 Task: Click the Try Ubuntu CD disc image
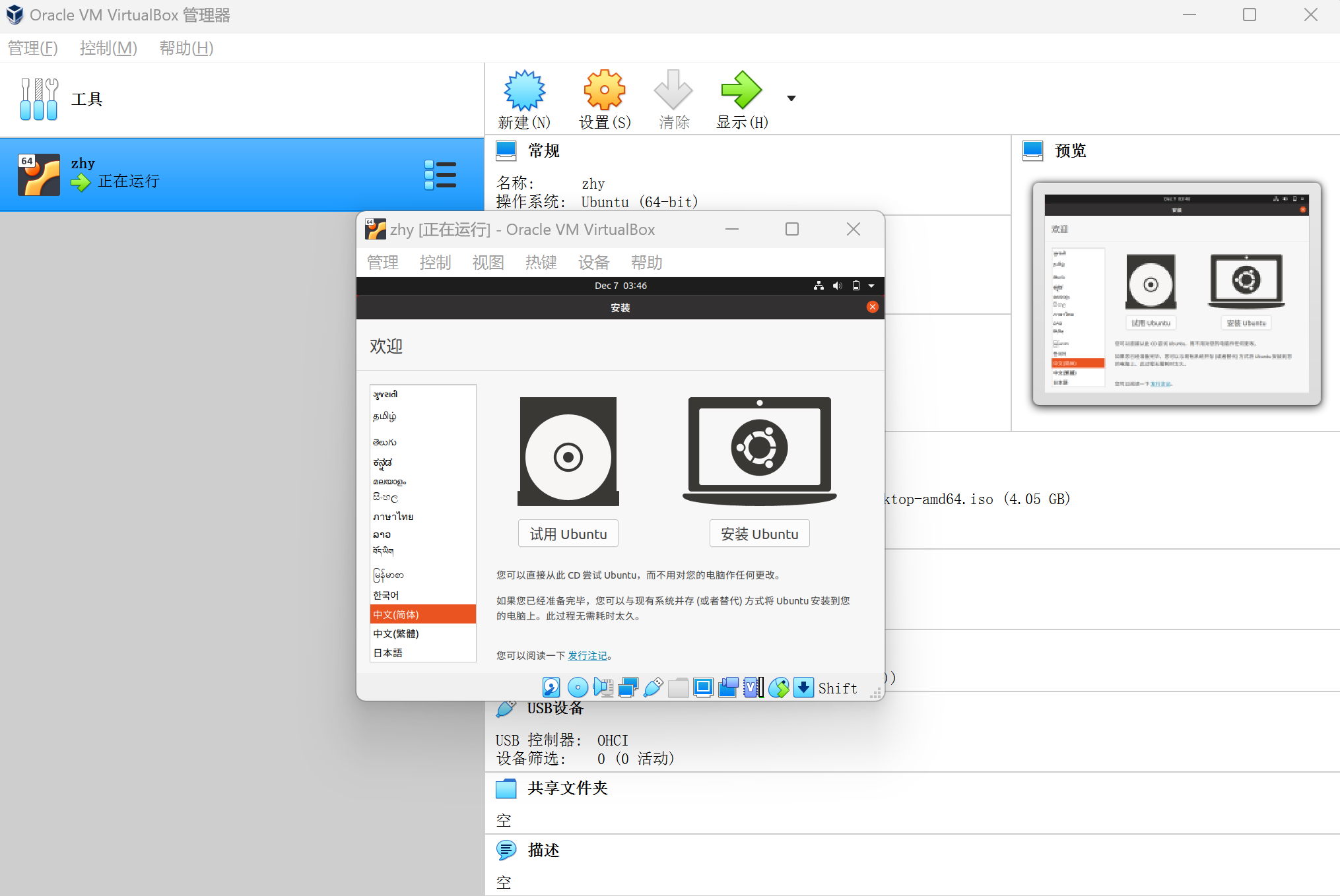[x=568, y=451]
